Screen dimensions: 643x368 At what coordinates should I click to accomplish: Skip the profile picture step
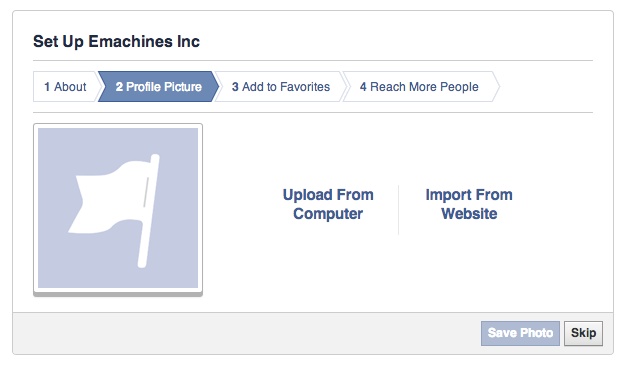point(583,333)
